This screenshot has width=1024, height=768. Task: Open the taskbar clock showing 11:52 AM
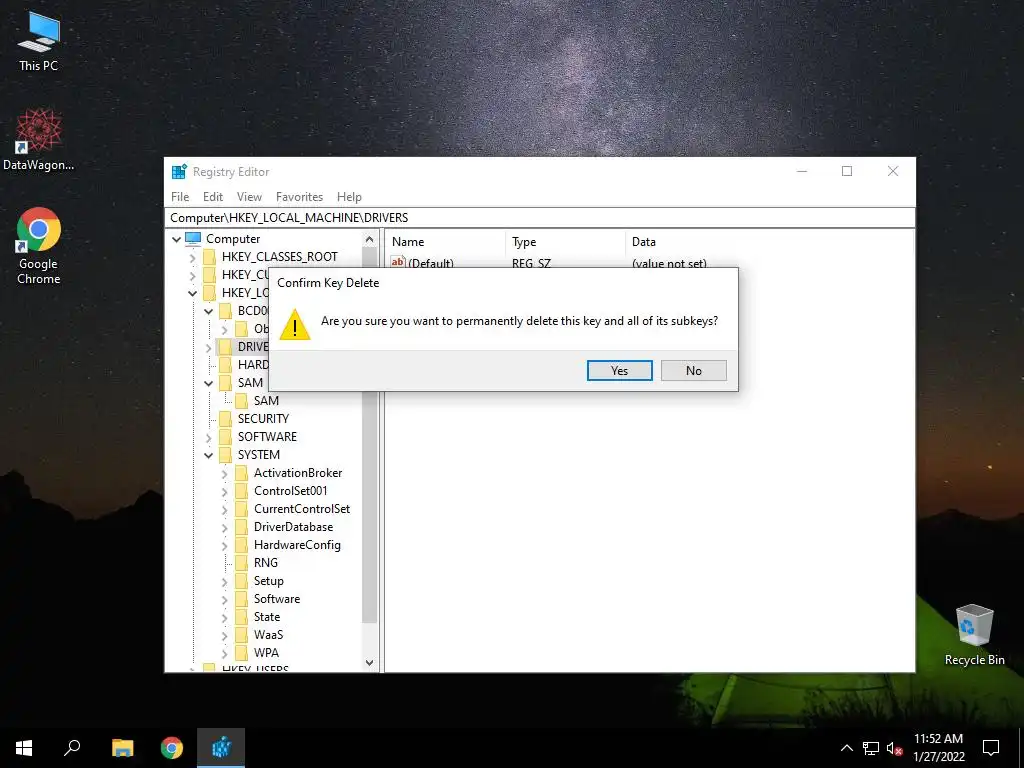[x=938, y=748]
